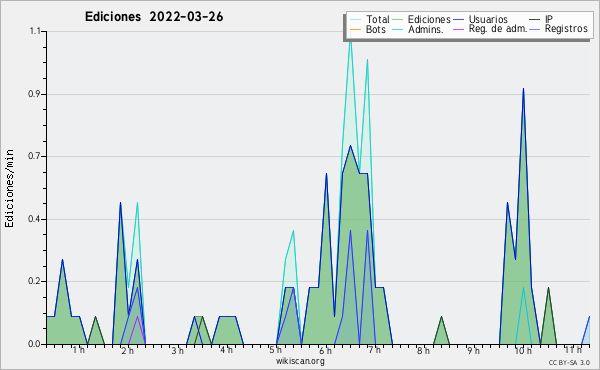
Task: Click the 6 h time axis label
Action: click(x=325, y=350)
